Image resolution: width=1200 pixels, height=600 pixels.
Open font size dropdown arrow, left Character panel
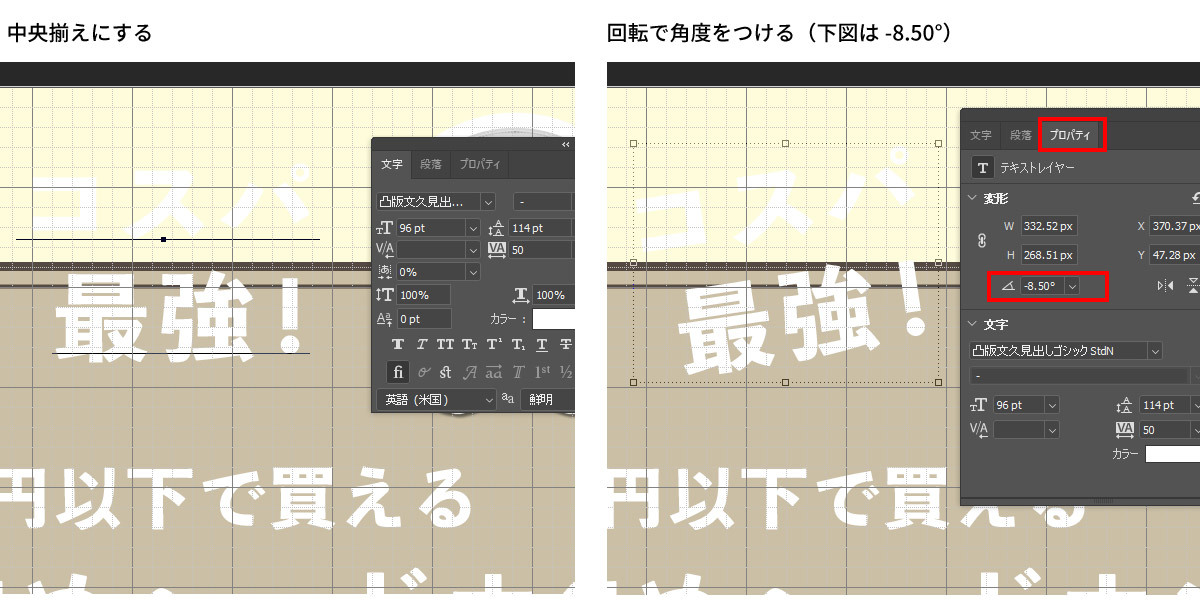pyautogui.click(x=472, y=228)
